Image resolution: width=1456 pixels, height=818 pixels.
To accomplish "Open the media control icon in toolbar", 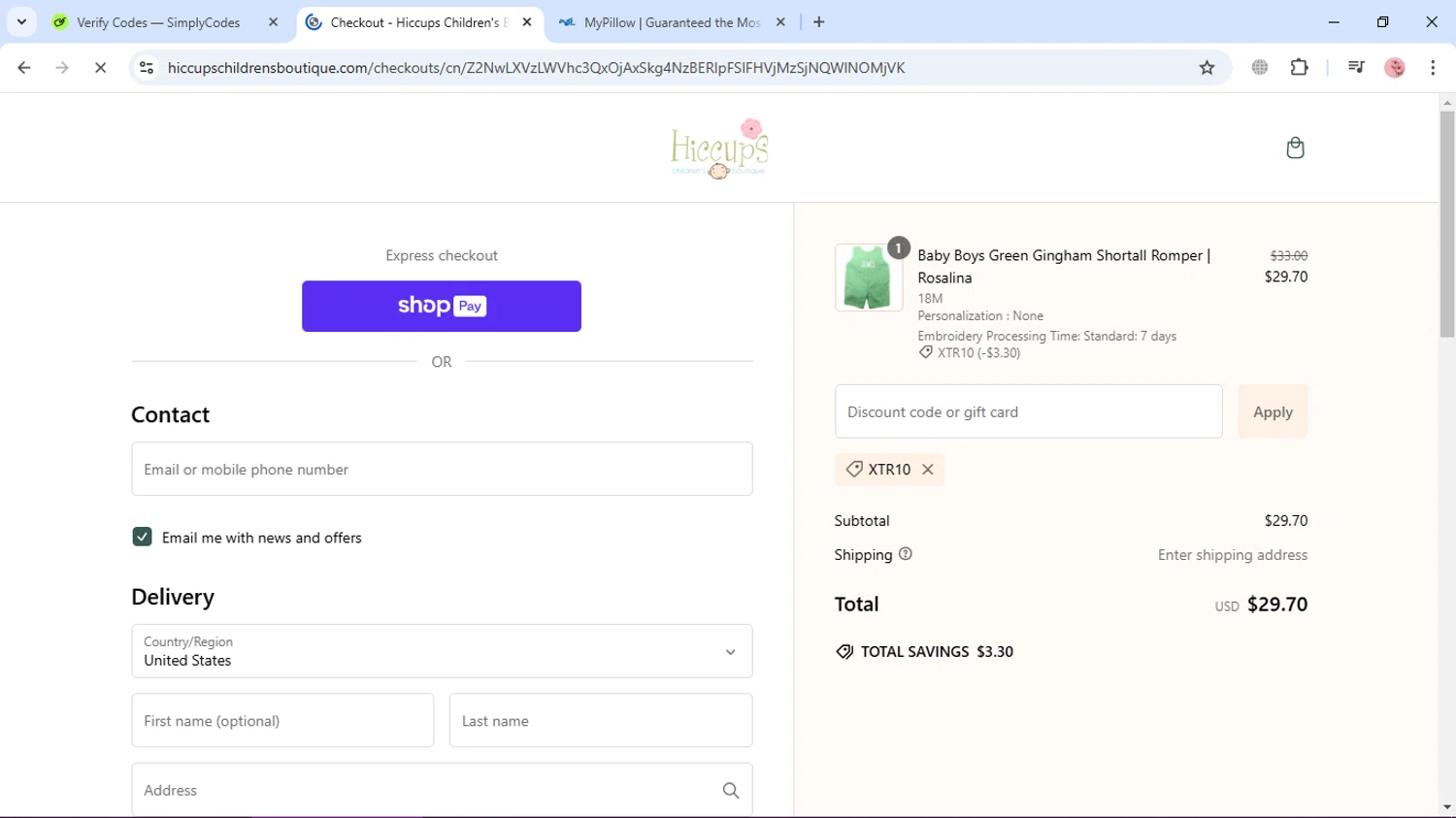I will coord(1356,68).
